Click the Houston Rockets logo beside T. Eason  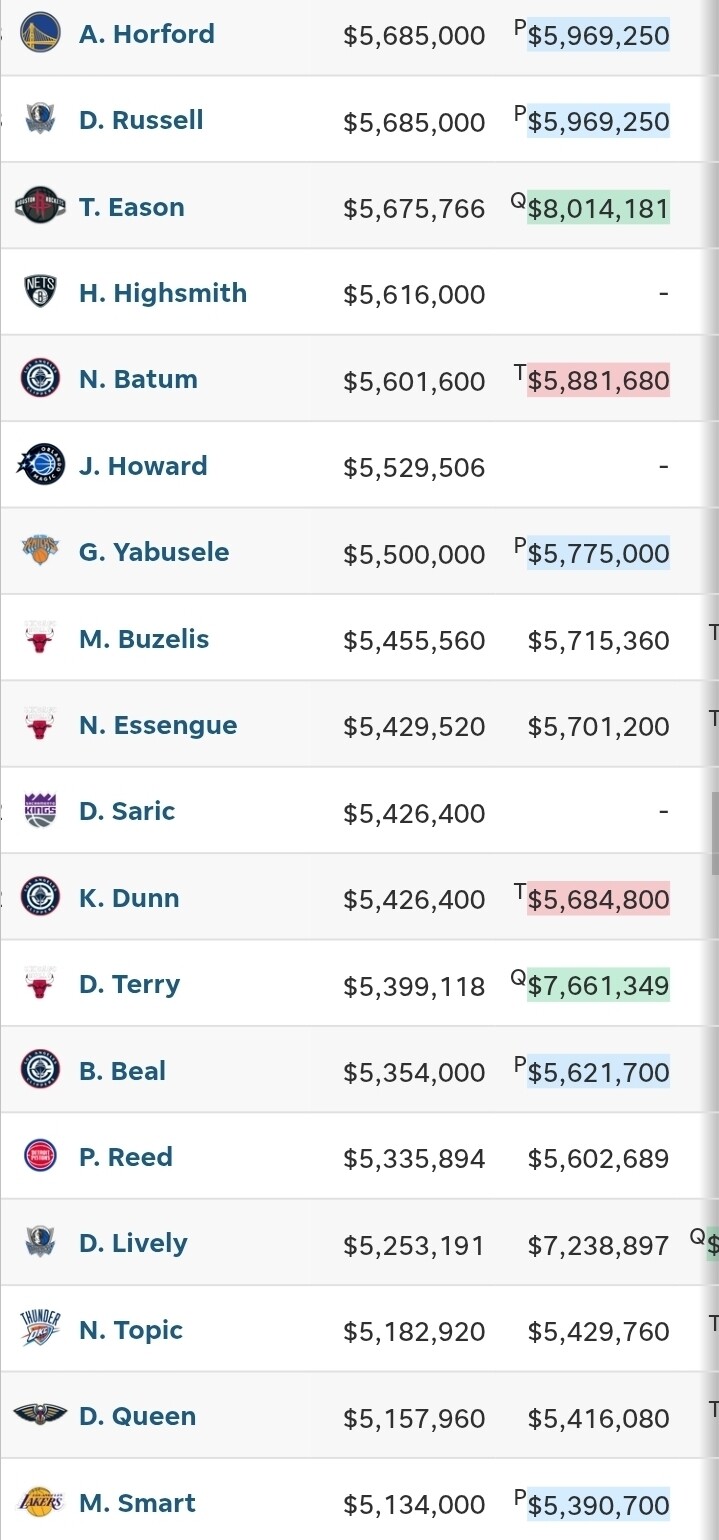pos(41,206)
